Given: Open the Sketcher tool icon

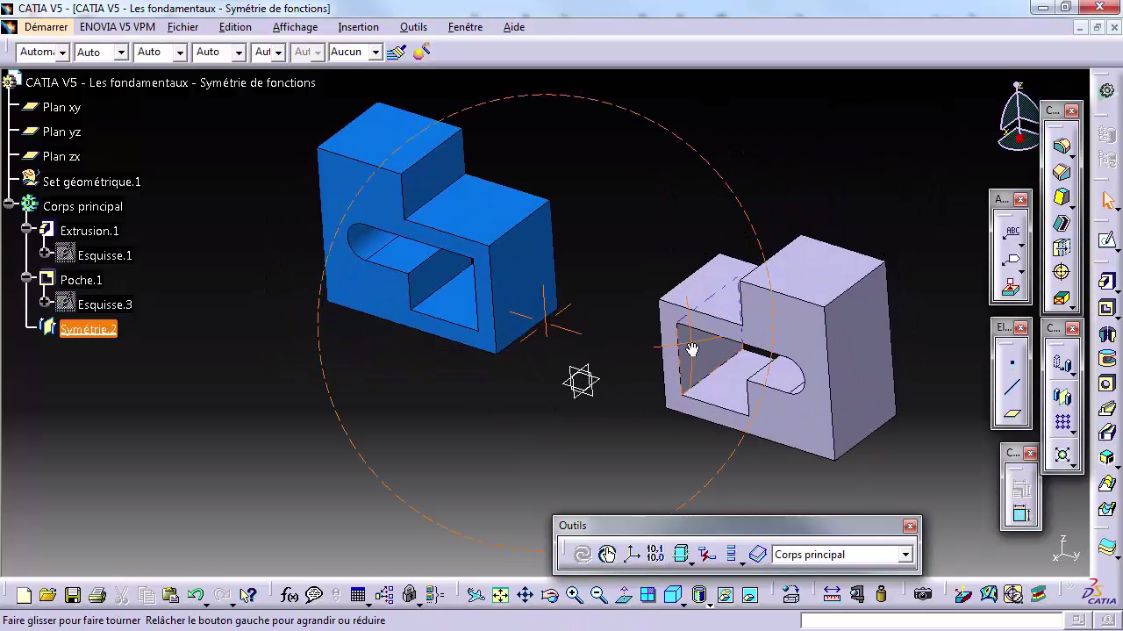Looking at the screenshot, I should click(x=1108, y=239).
